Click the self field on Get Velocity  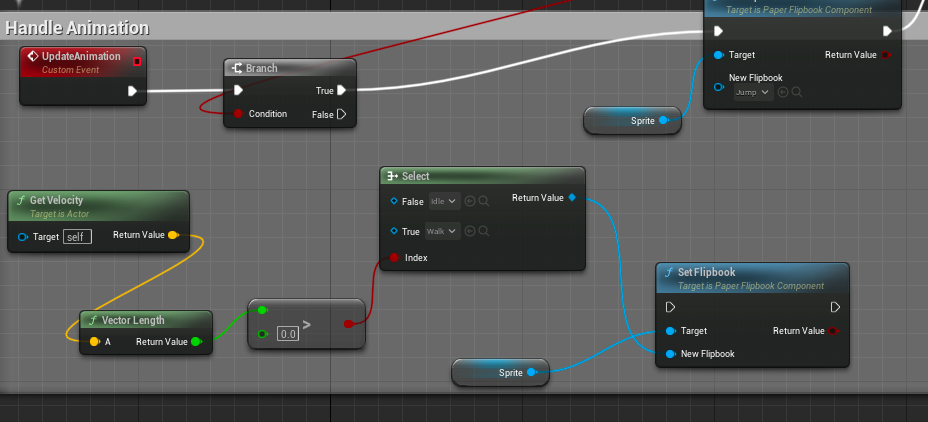(78, 237)
